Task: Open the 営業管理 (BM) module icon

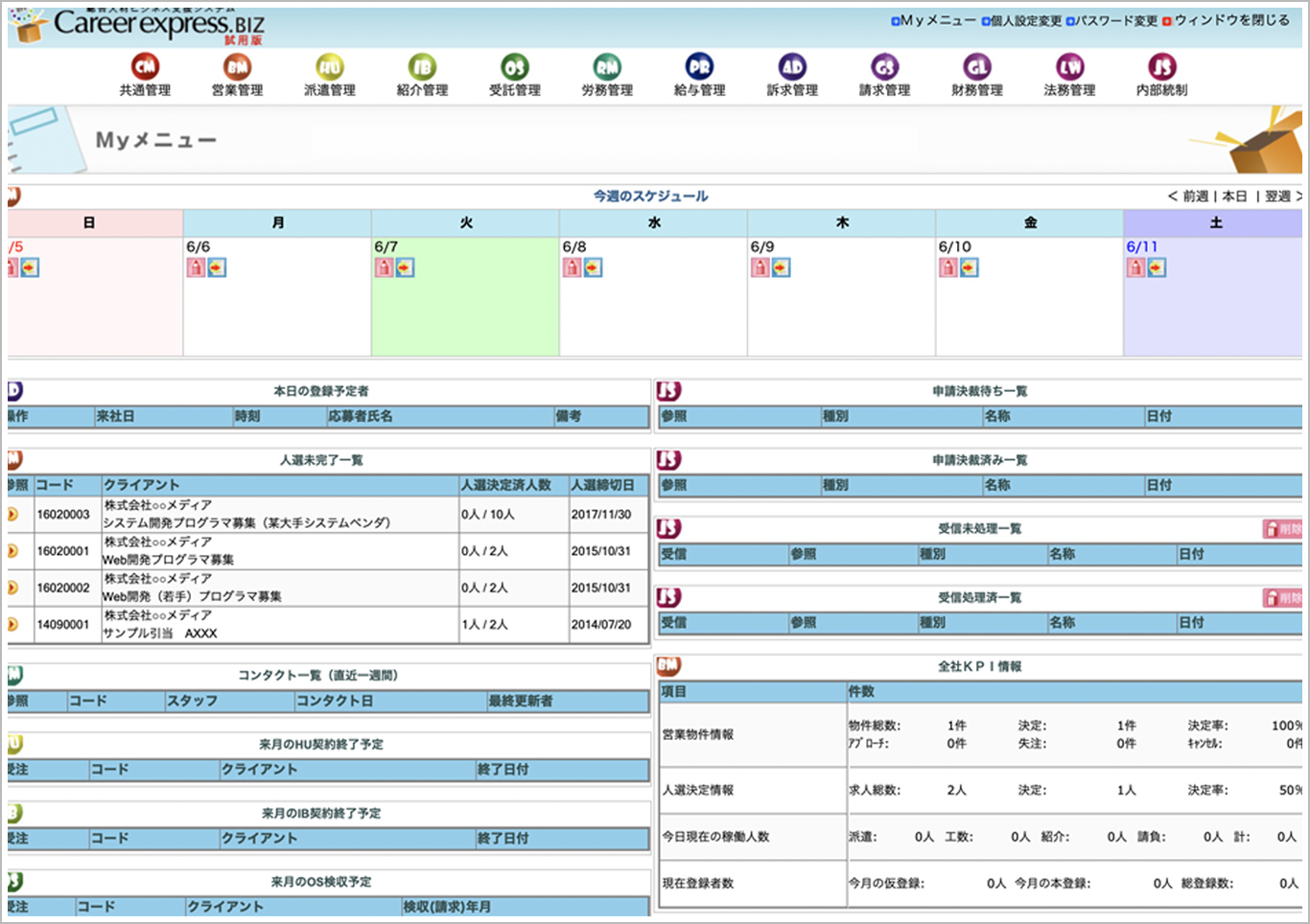Action: (x=238, y=67)
